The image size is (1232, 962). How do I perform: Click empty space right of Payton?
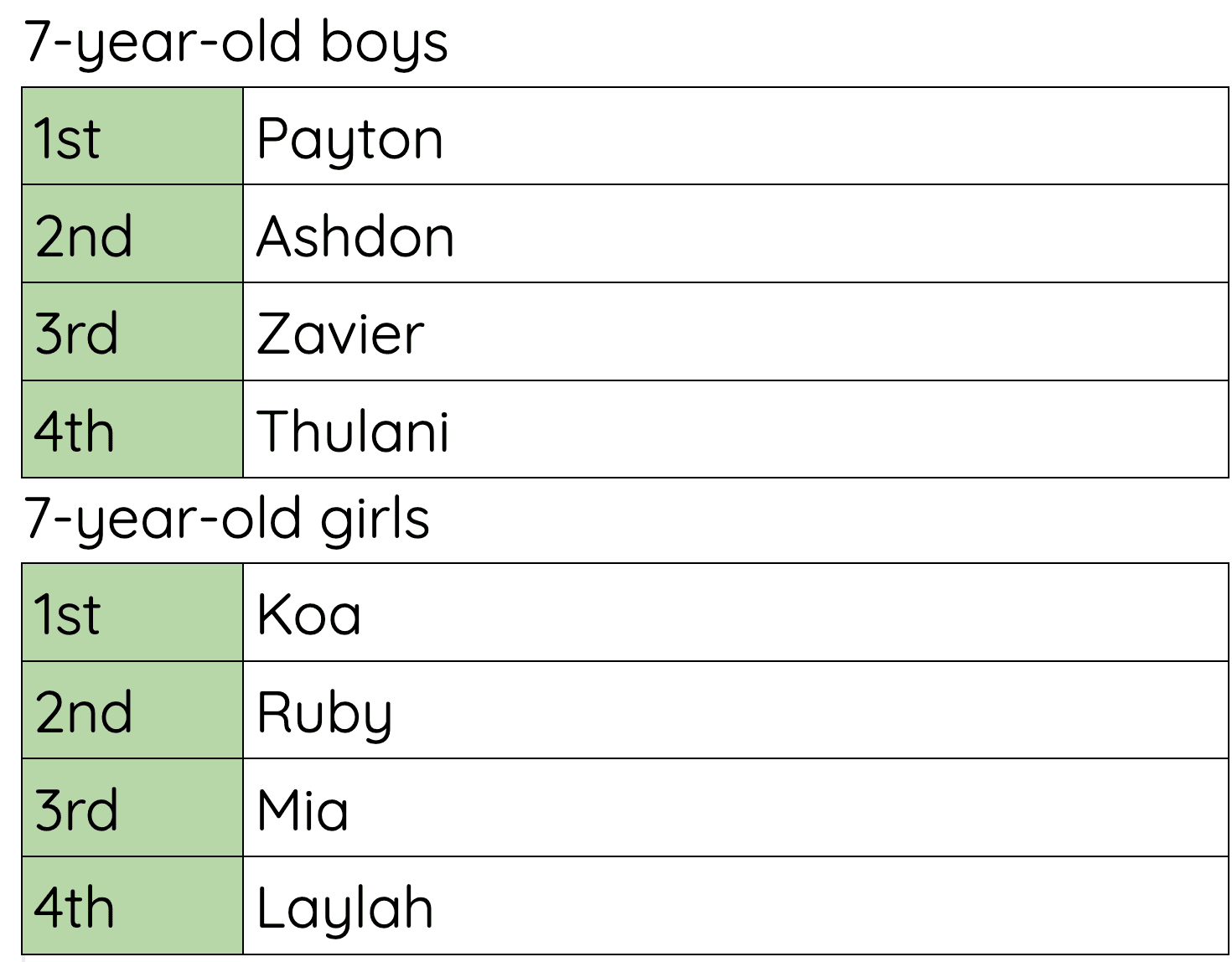[x=835, y=137]
